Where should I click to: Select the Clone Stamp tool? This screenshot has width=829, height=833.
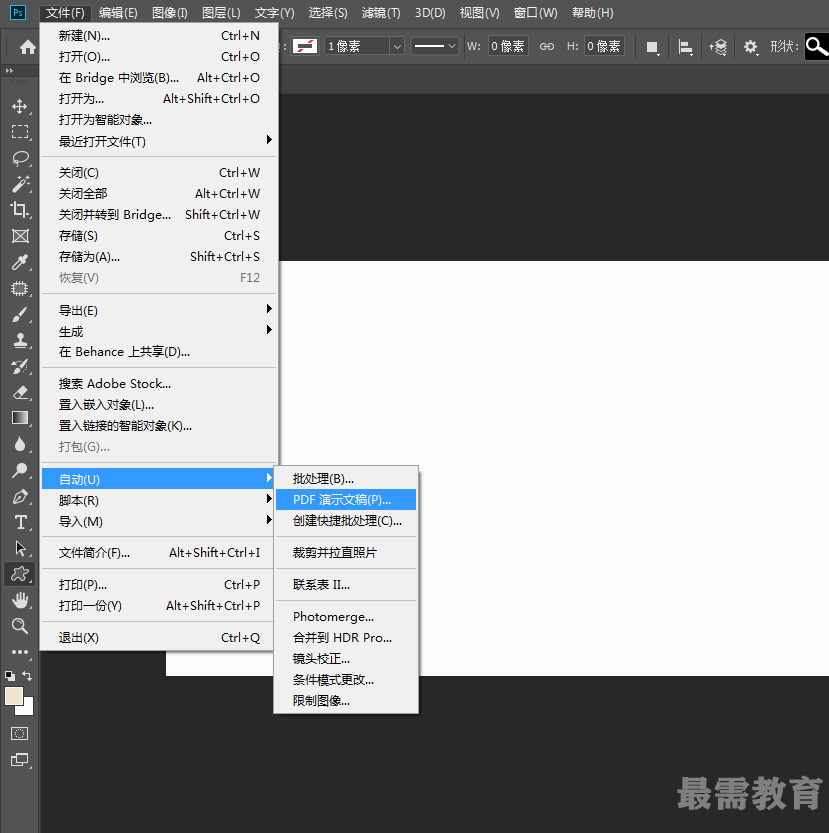(20, 341)
